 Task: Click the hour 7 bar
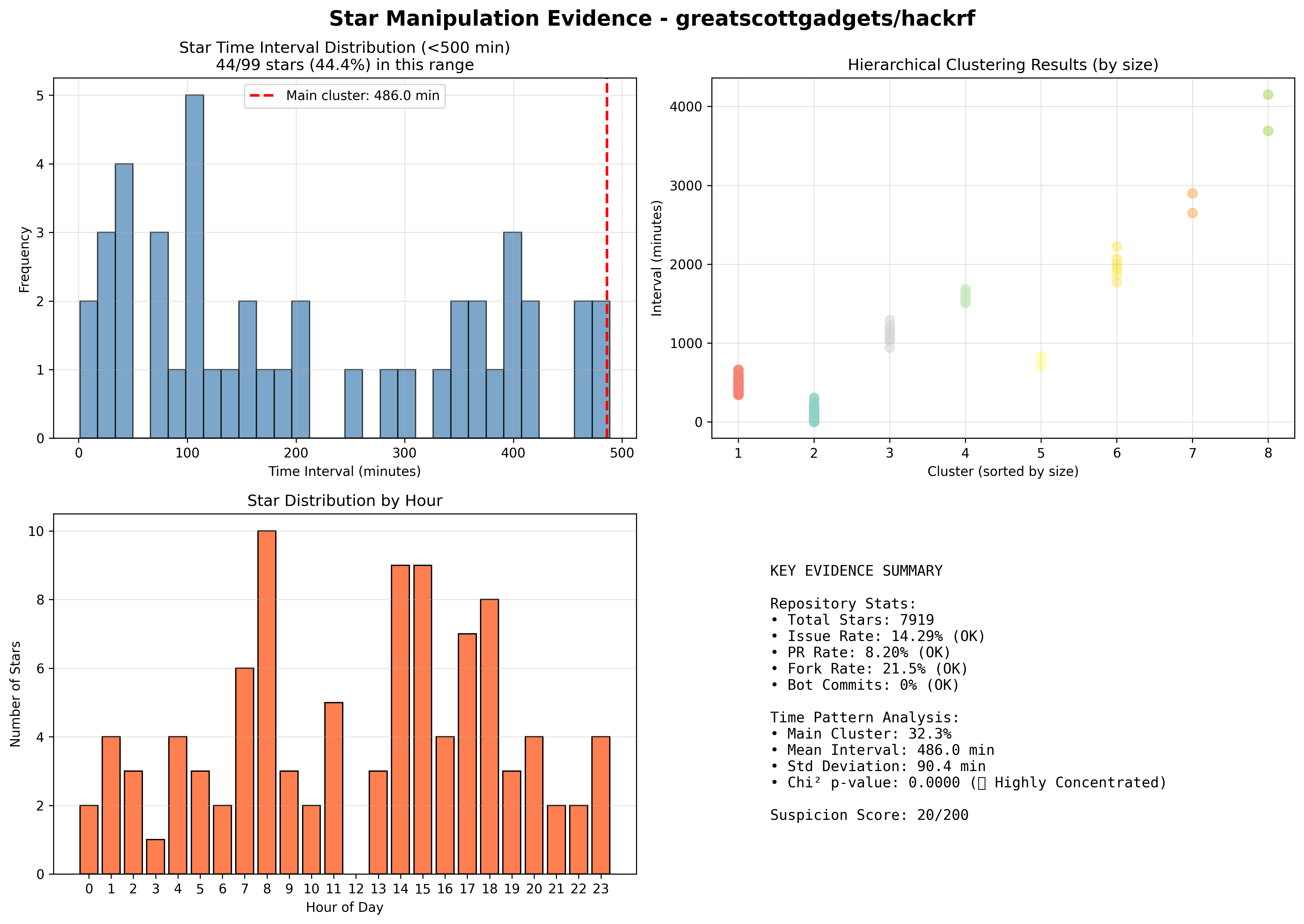coord(245,771)
